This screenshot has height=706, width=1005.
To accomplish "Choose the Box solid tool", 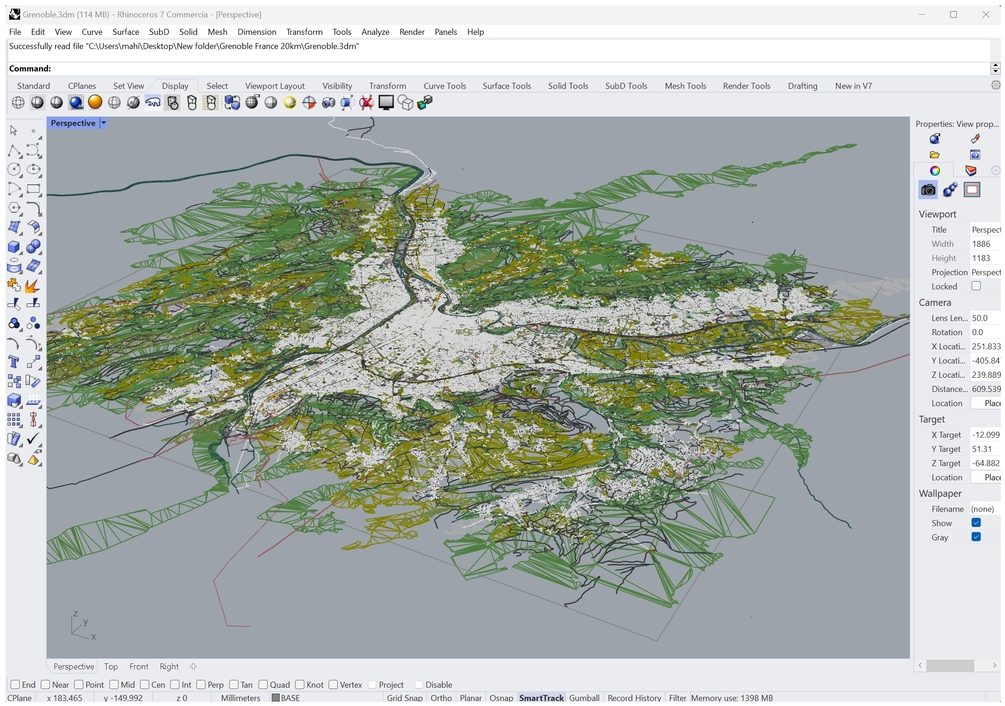I will click(x=14, y=247).
